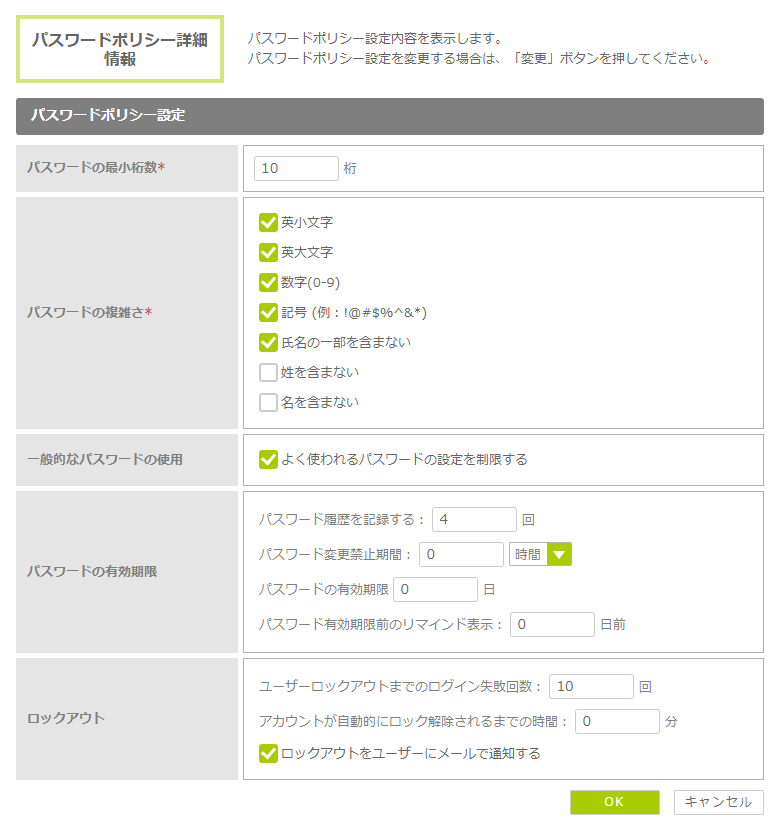Click the パスワード履歴を記録する count field
The width and height of the screenshot is (776, 825).
(x=474, y=519)
